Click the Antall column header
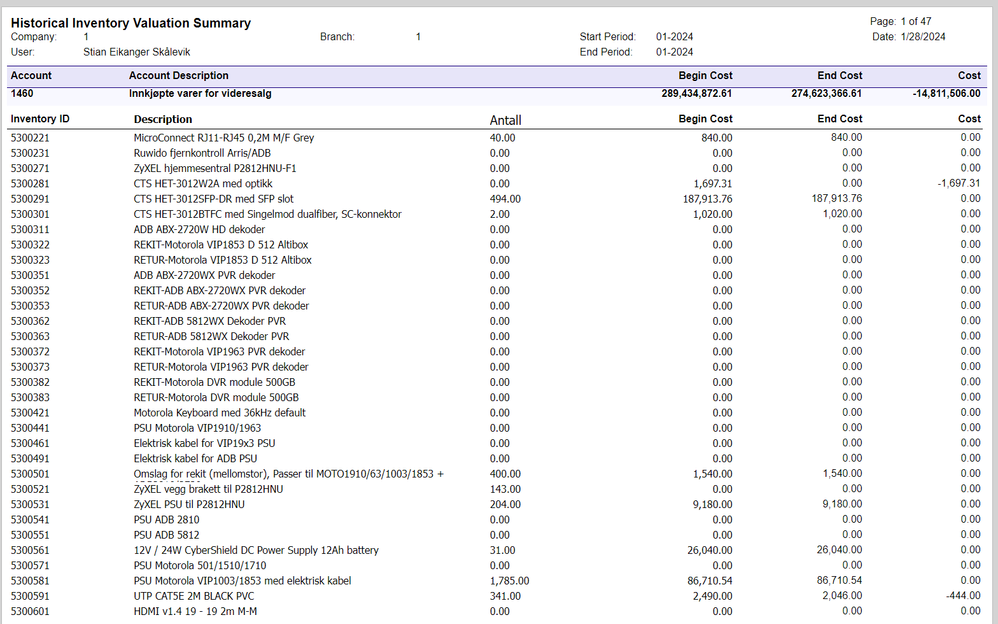Image resolution: width=998 pixels, height=624 pixels. (505, 120)
